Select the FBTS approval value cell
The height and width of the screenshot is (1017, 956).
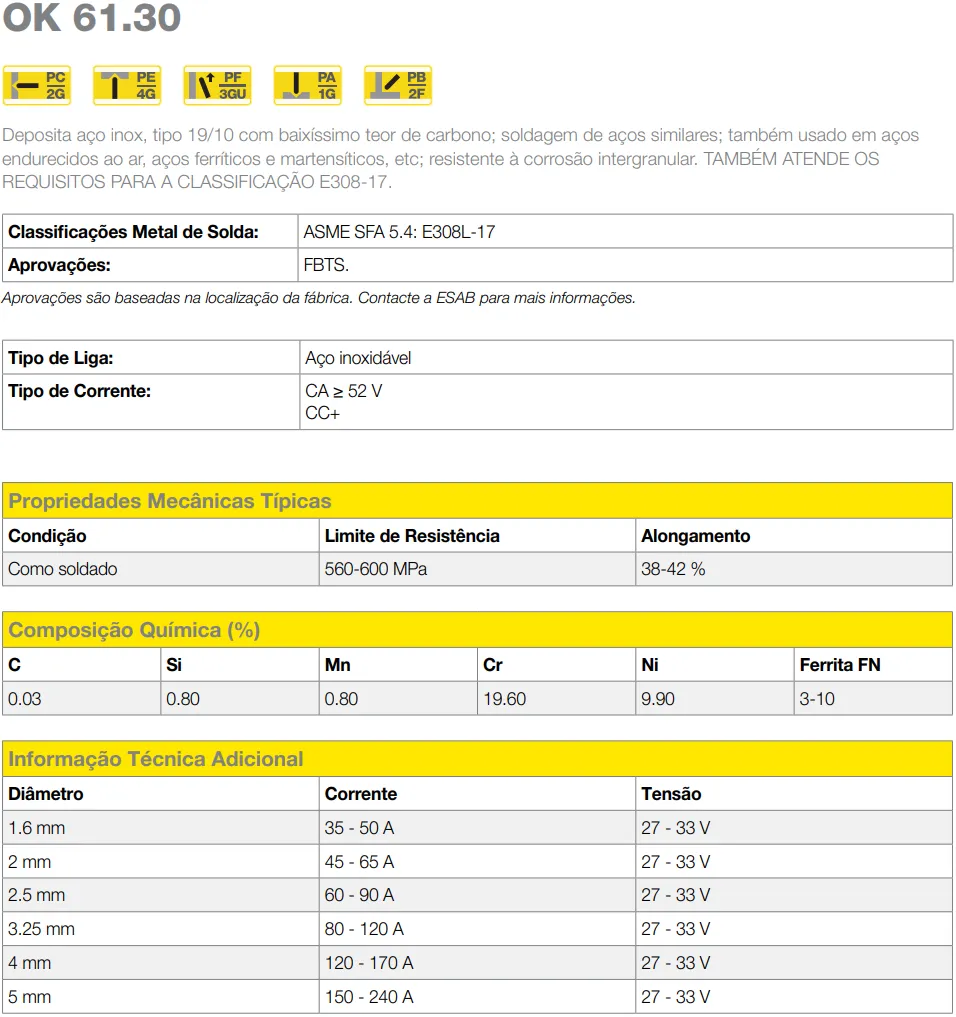click(322, 265)
